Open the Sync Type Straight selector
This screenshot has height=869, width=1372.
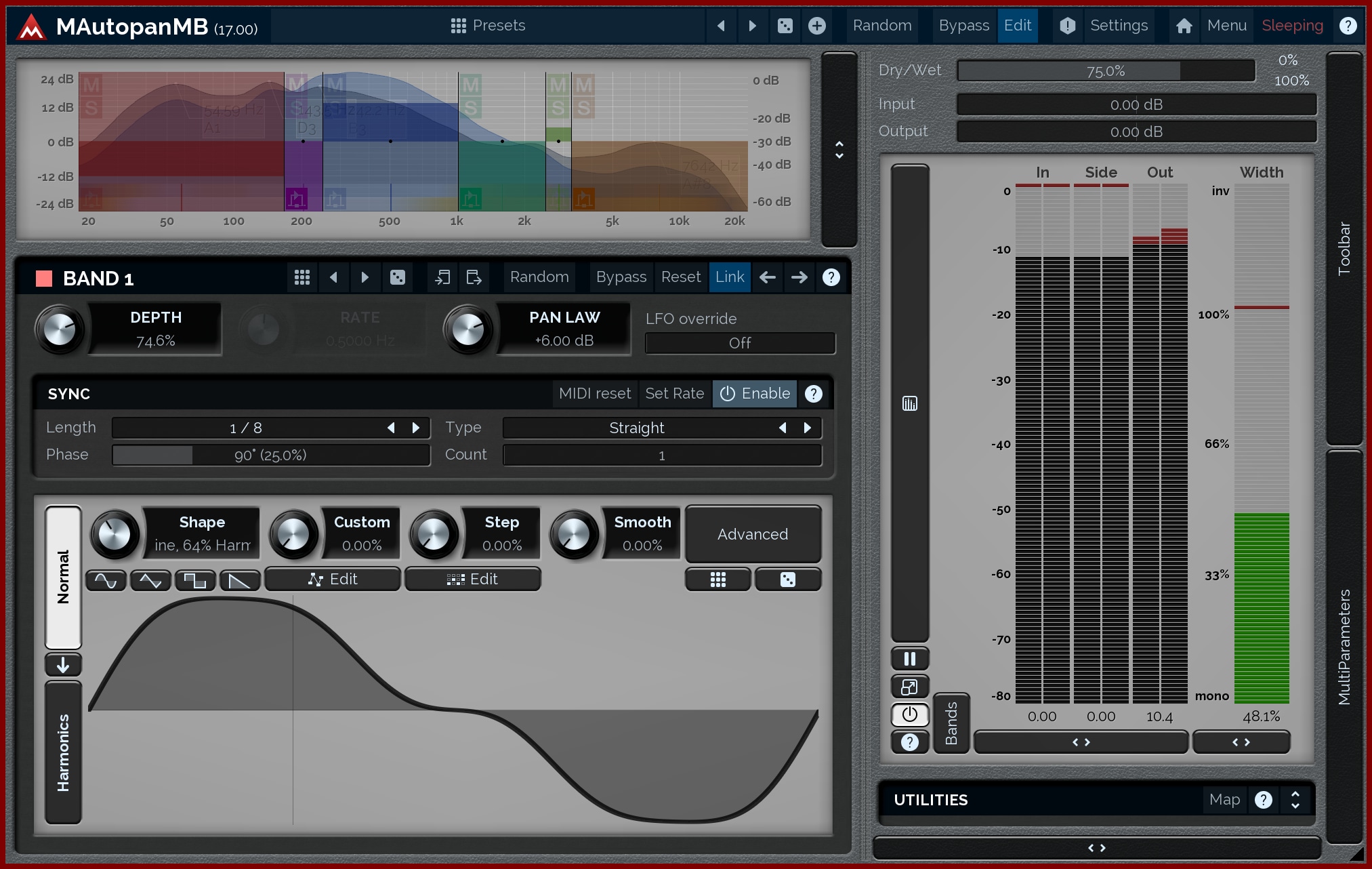click(637, 428)
